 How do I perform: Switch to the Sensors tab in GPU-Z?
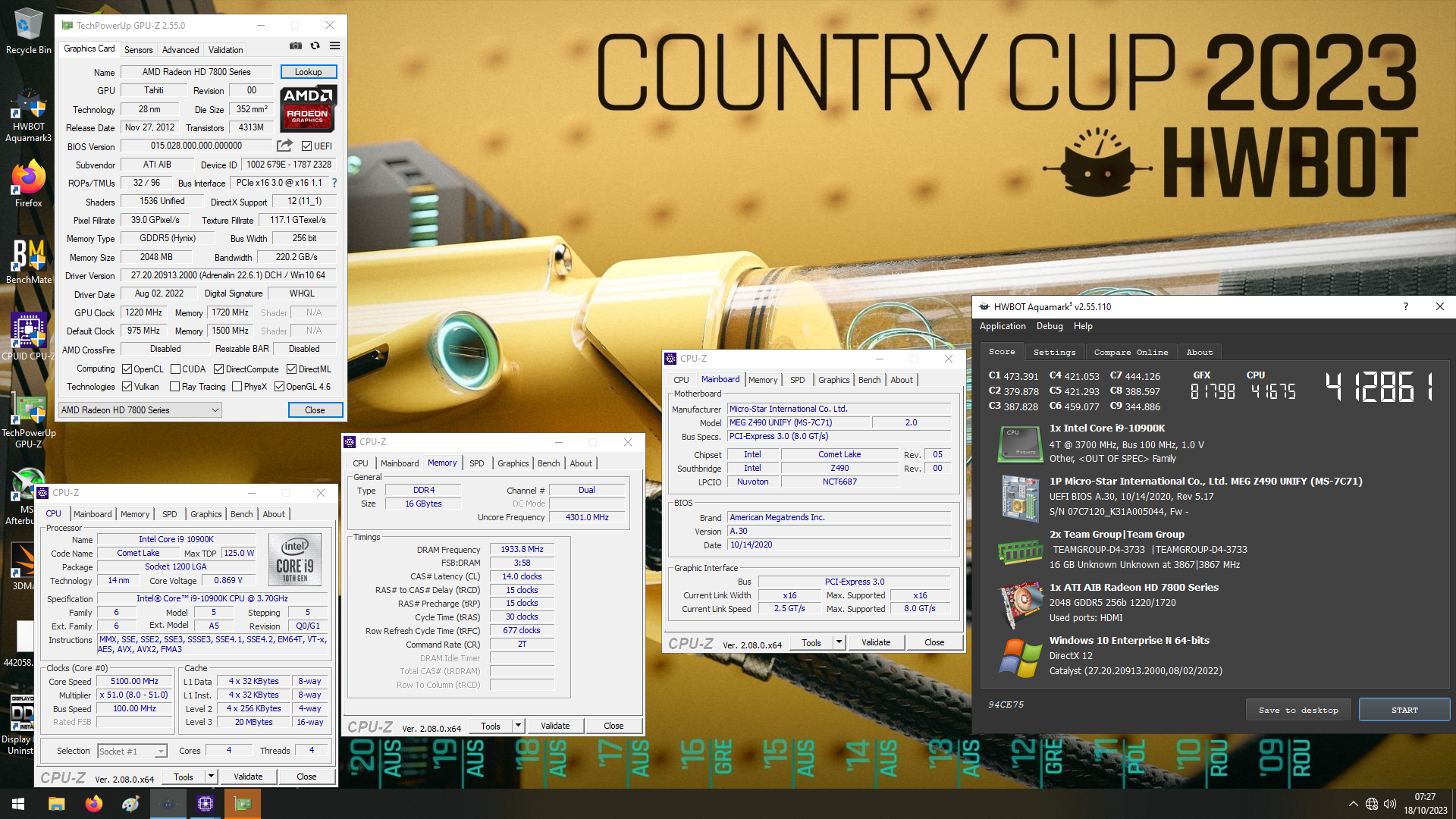coord(138,50)
